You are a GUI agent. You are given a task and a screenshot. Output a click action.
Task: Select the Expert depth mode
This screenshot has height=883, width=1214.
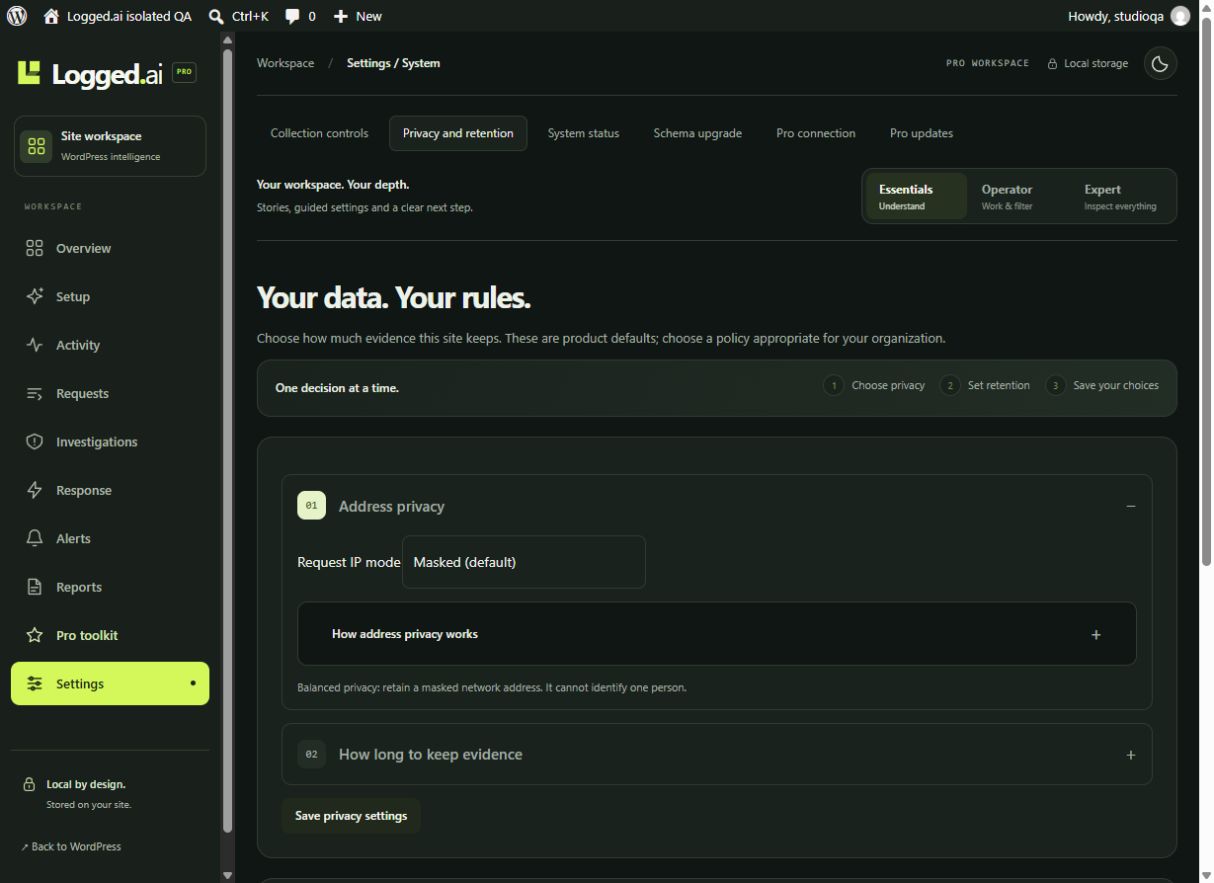(x=1121, y=196)
